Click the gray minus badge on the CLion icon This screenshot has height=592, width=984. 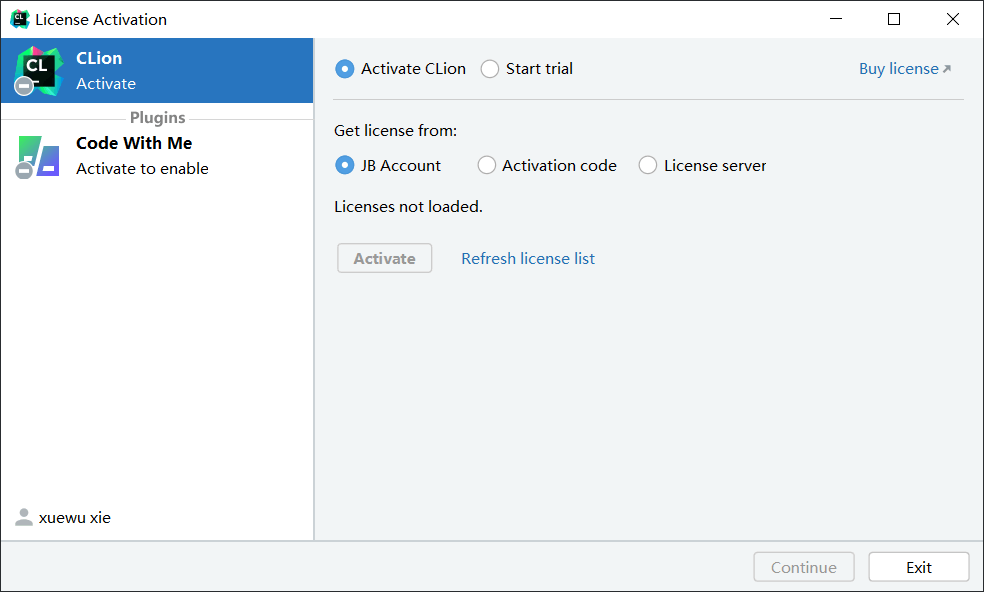[25, 87]
